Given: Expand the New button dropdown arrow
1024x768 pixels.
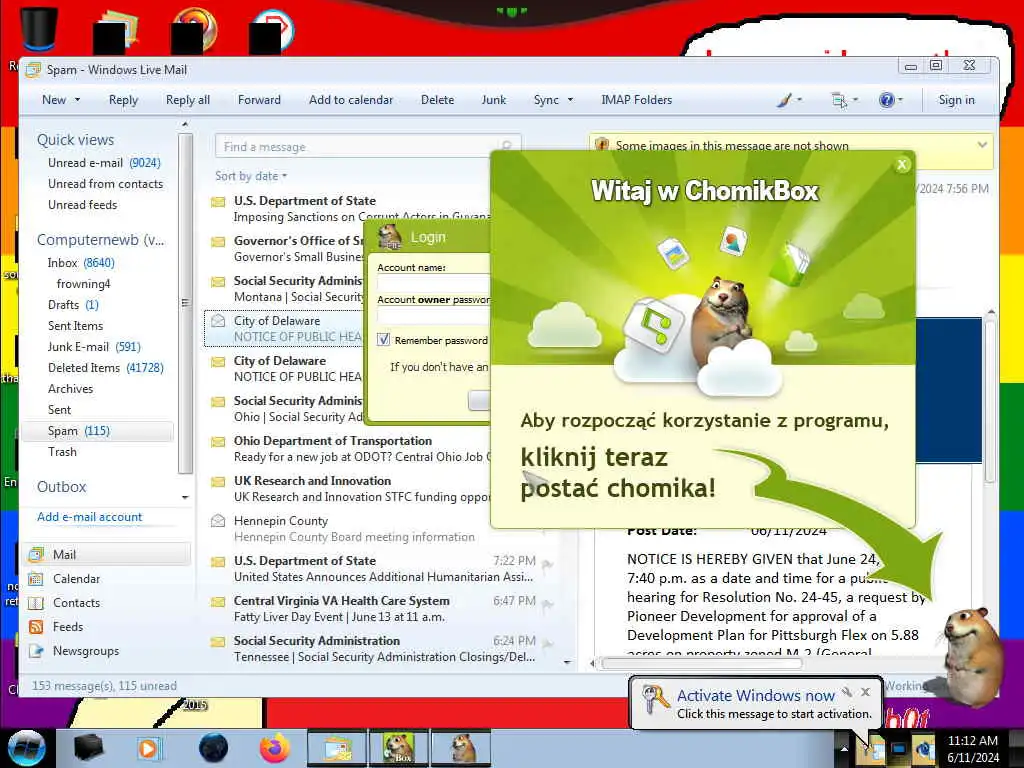Looking at the screenshot, I should pos(78,100).
